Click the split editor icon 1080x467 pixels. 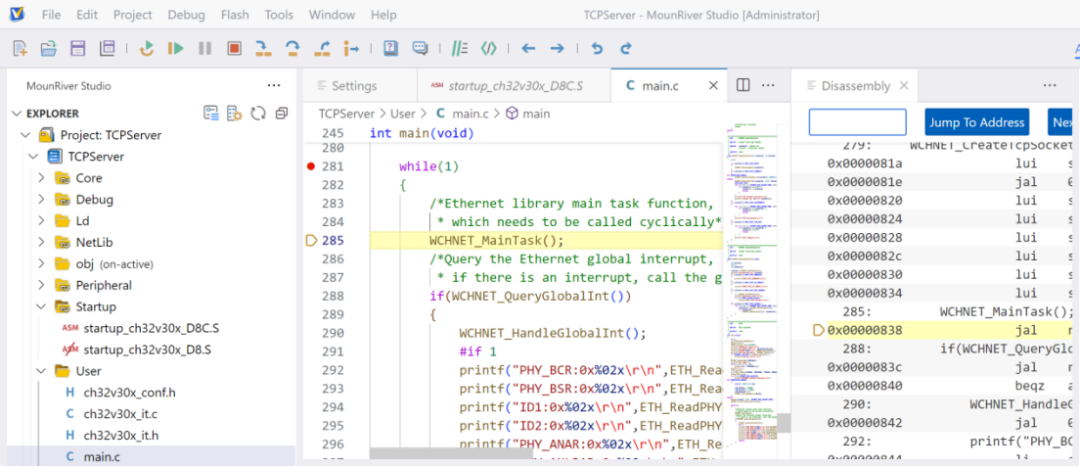[743, 86]
